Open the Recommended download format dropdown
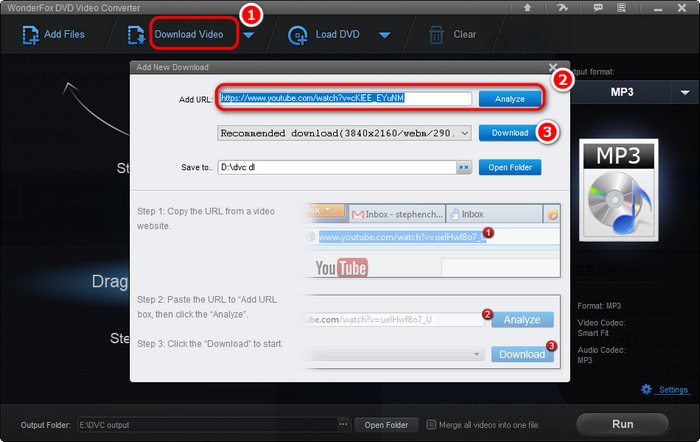Viewport: 700px width, 442px height. tap(344, 133)
